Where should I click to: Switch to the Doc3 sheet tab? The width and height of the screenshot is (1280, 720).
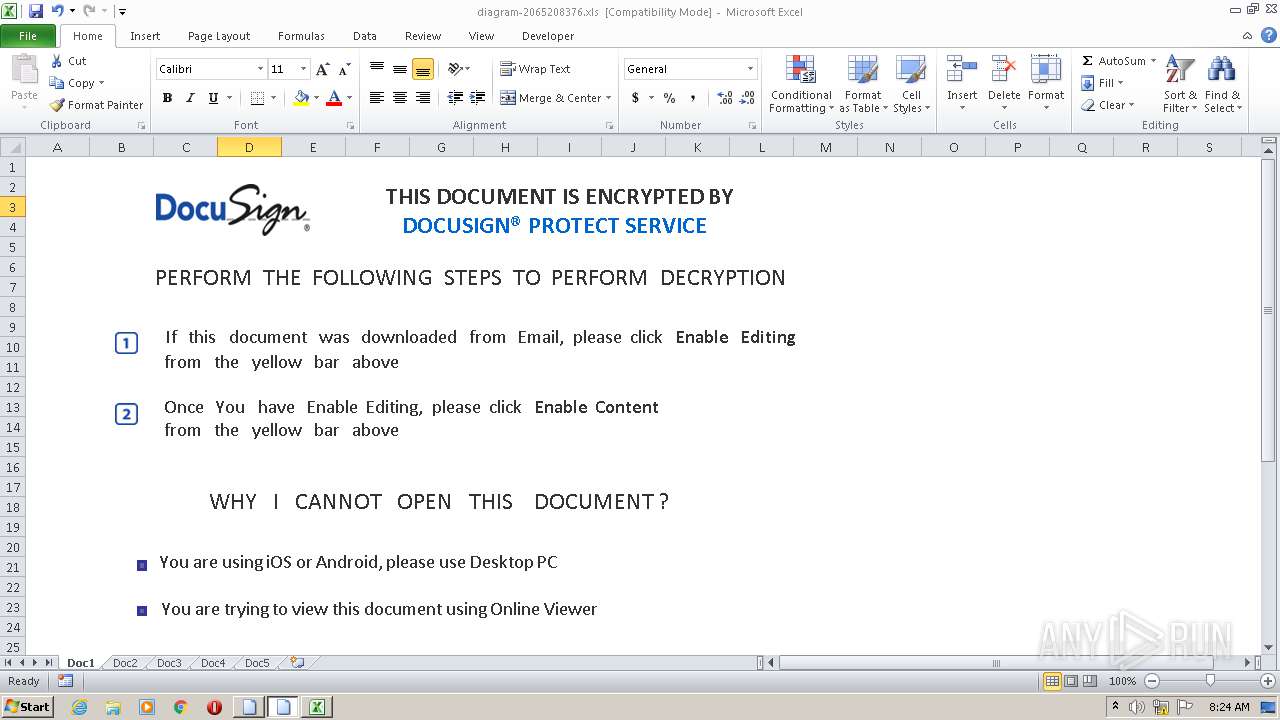(x=169, y=663)
